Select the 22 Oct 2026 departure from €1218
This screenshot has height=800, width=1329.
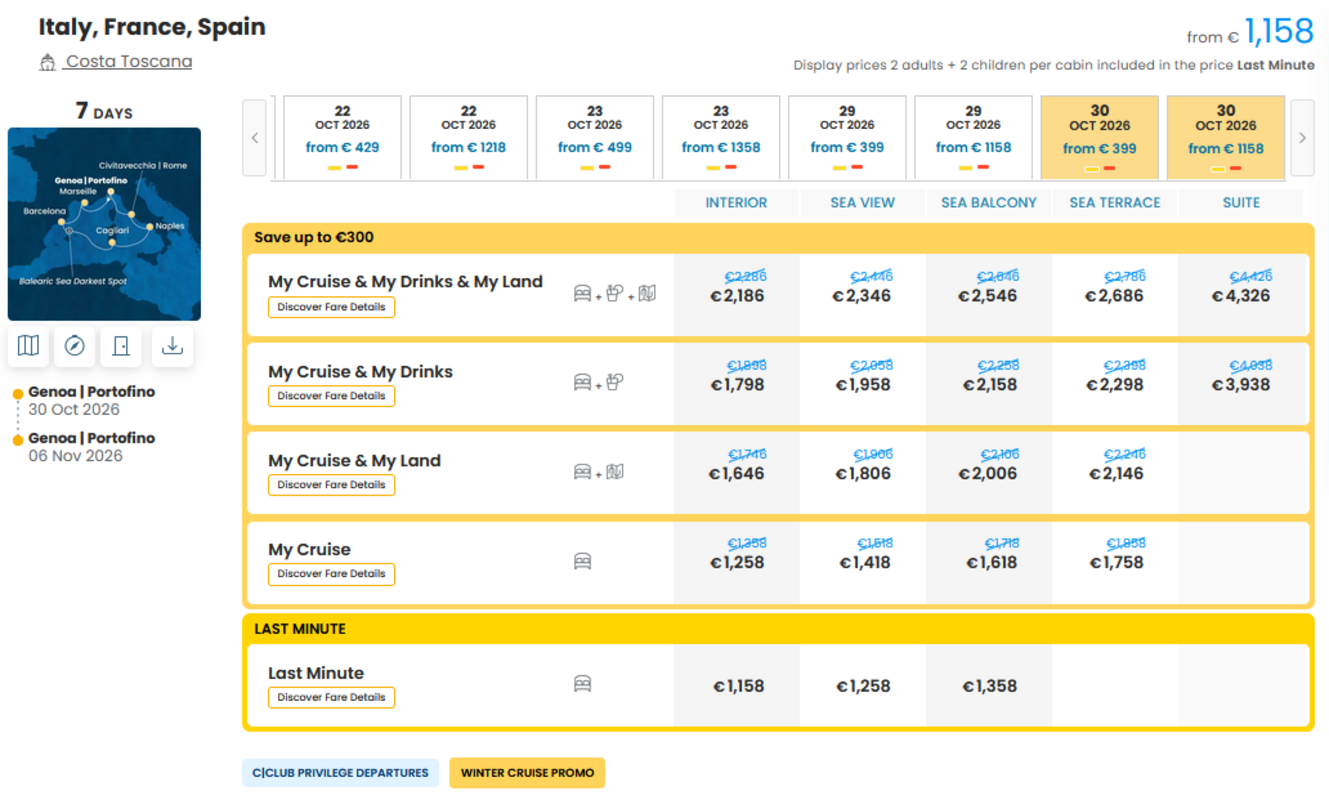click(x=469, y=138)
